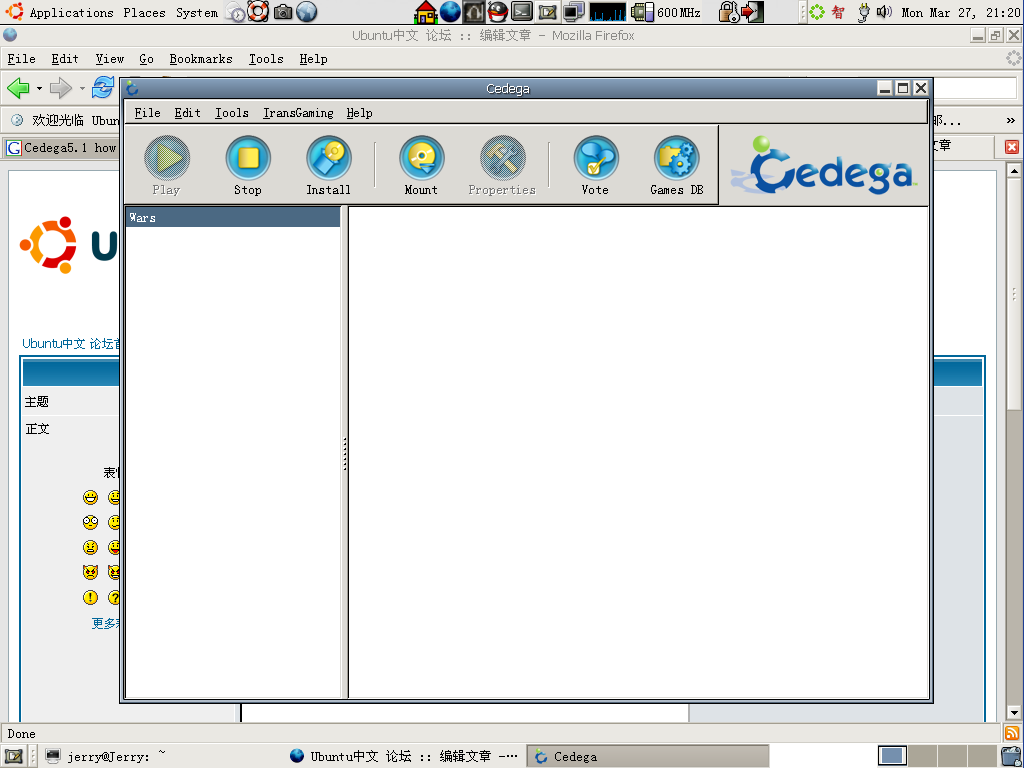This screenshot has height=768, width=1024.
Task: Show more bookmarks via toolbar chevron
Action: [1010, 120]
